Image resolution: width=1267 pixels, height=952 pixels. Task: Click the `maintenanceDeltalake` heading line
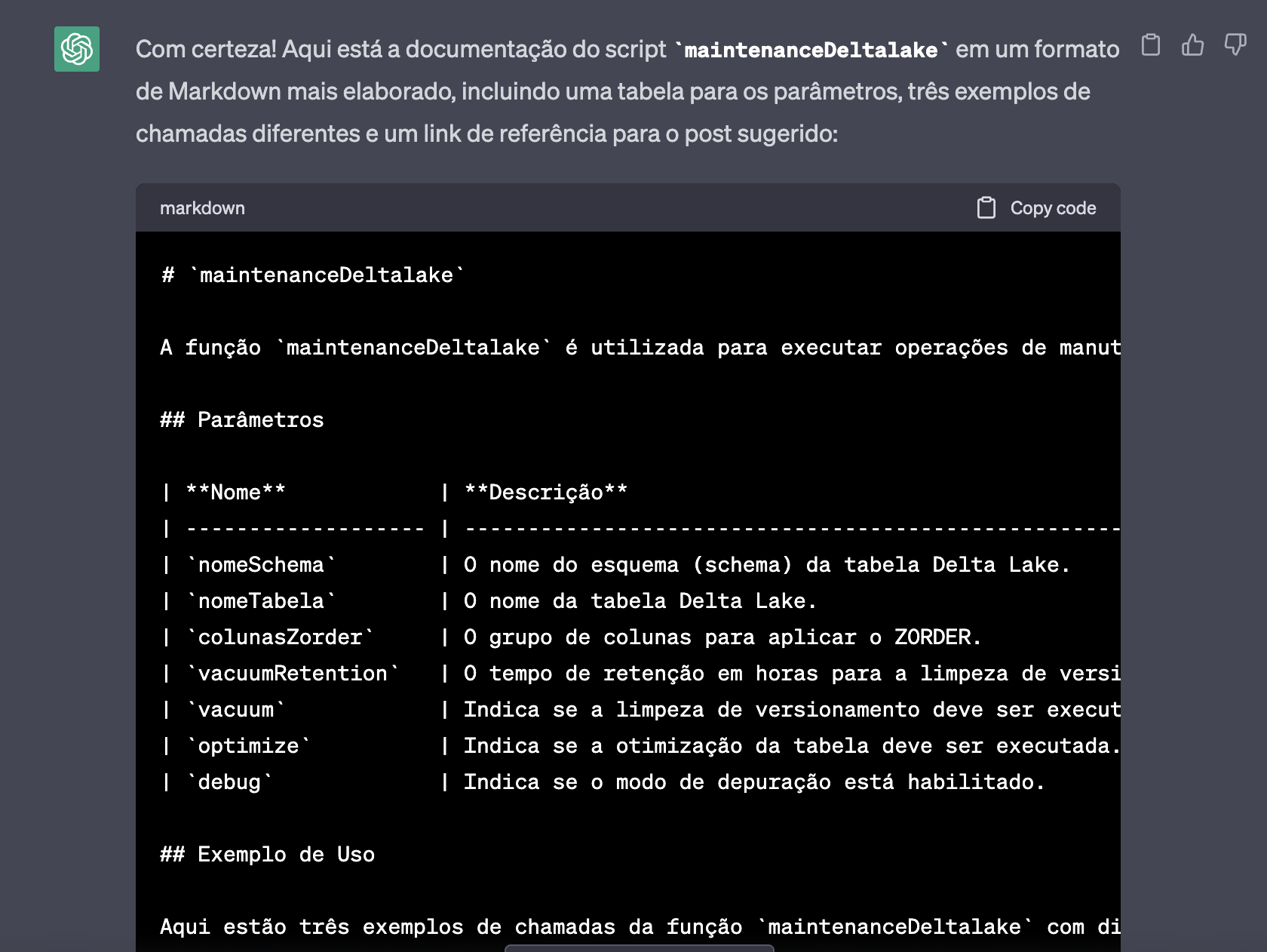point(313,275)
